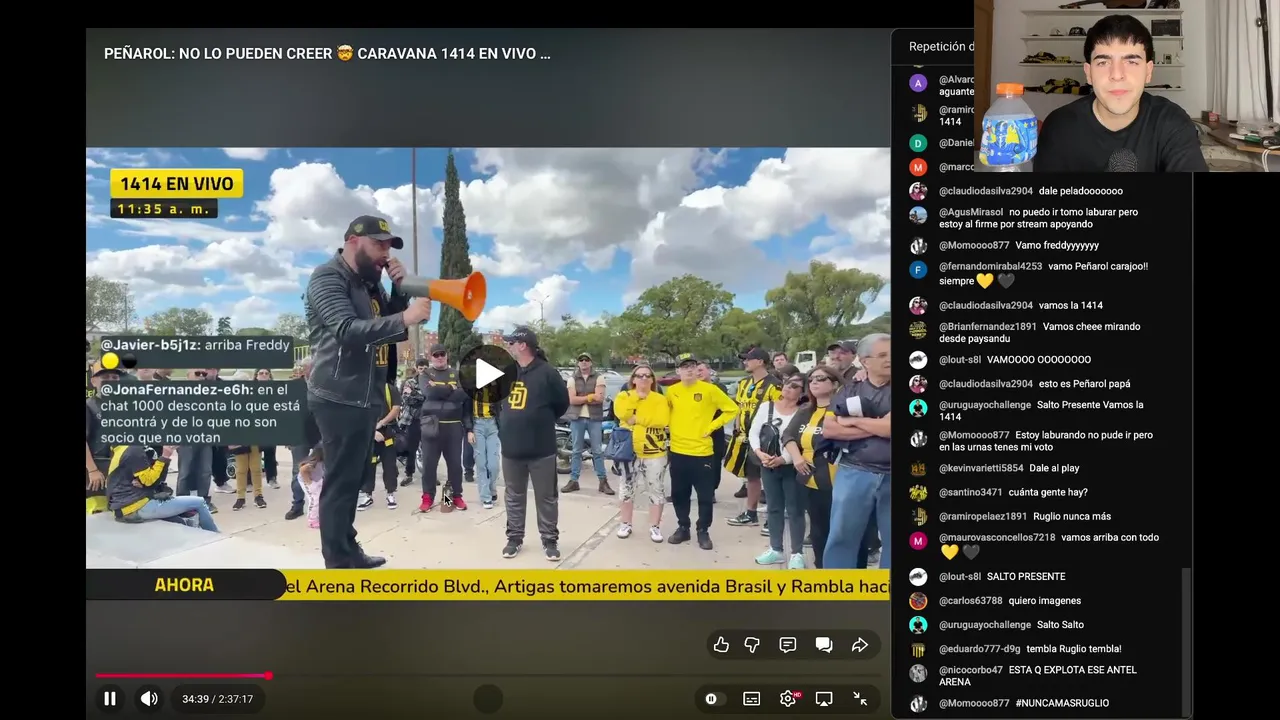Click the 'quiero imagenes' chat message
The width and height of the screenshot is (1280, 720).
pos(1045,601)
